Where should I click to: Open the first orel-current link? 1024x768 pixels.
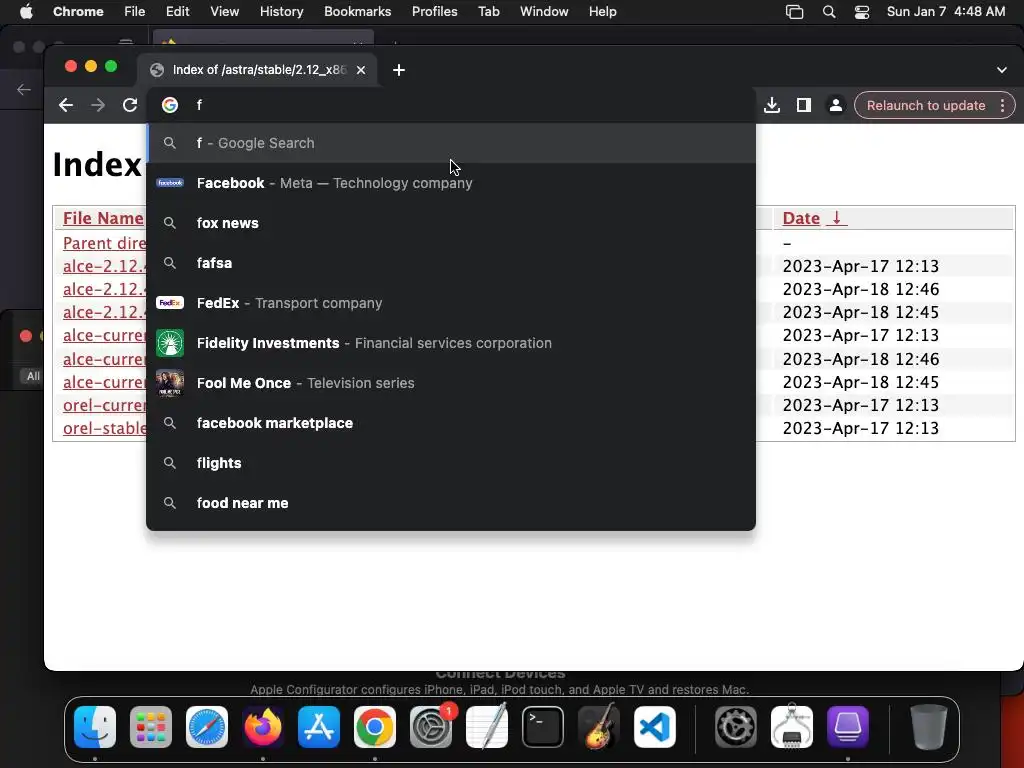(x=104, y=405)
